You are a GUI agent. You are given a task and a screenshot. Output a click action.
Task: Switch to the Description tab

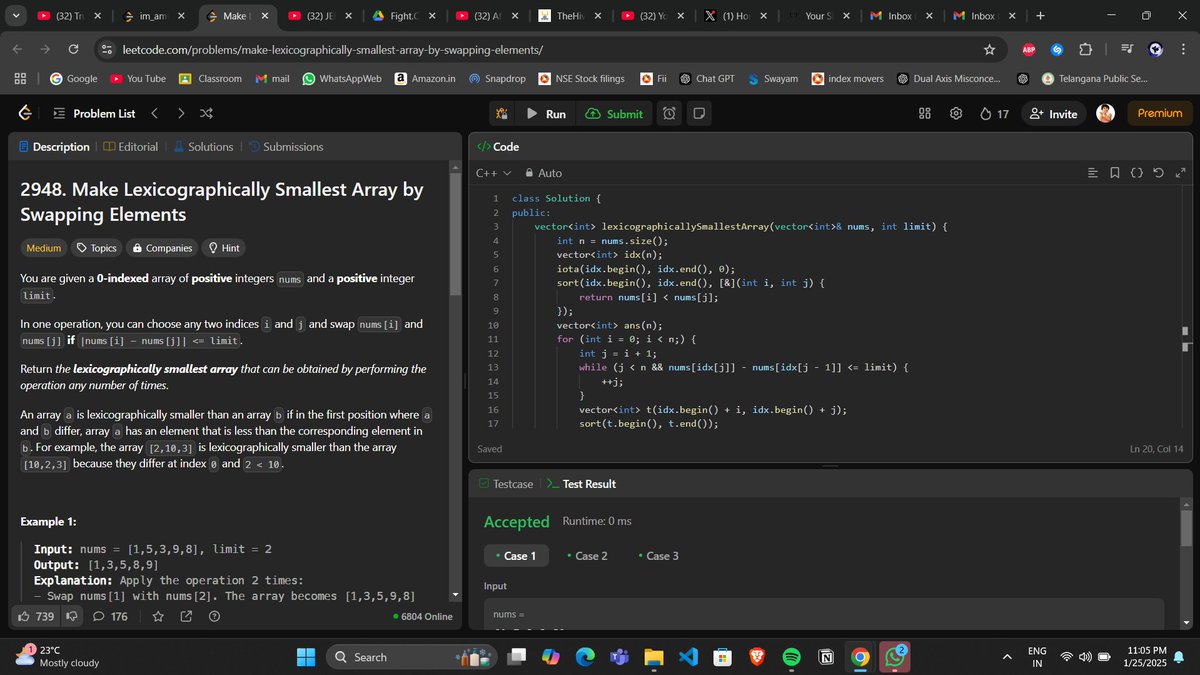[54, 147]
